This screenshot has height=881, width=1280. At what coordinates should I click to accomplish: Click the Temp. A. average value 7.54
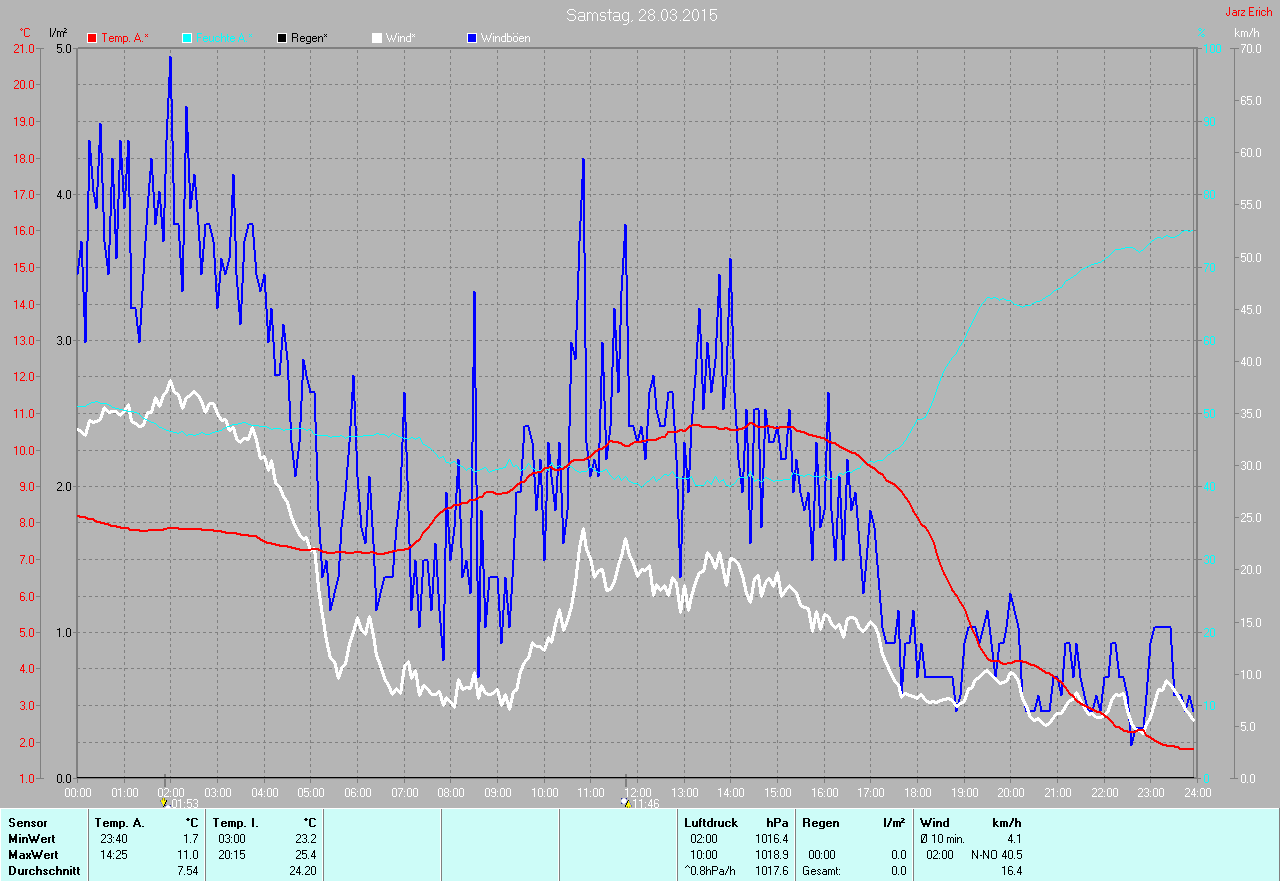point(187,870)
